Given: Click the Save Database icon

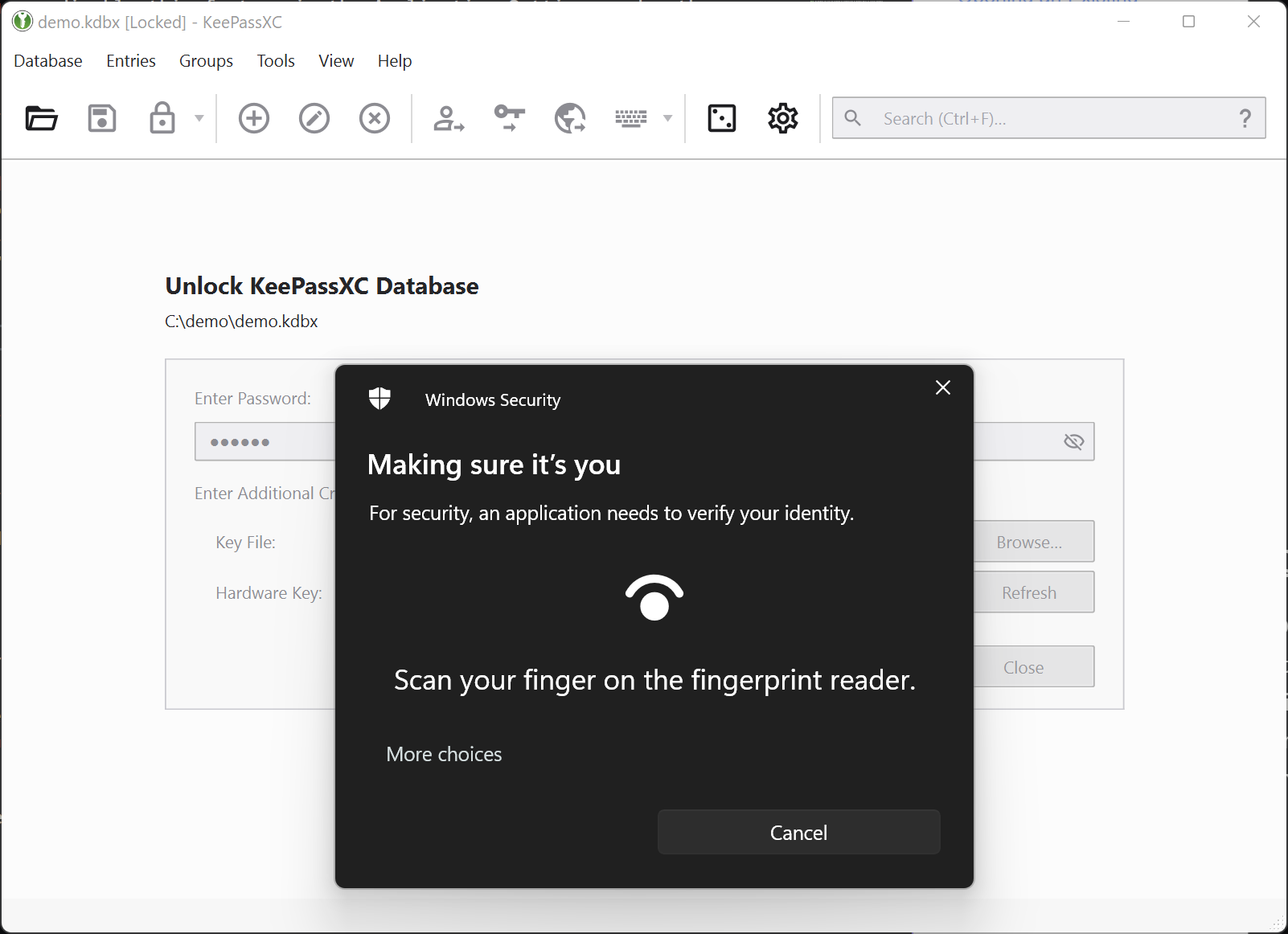Looking at the screenshot, I should pos(102,118).
